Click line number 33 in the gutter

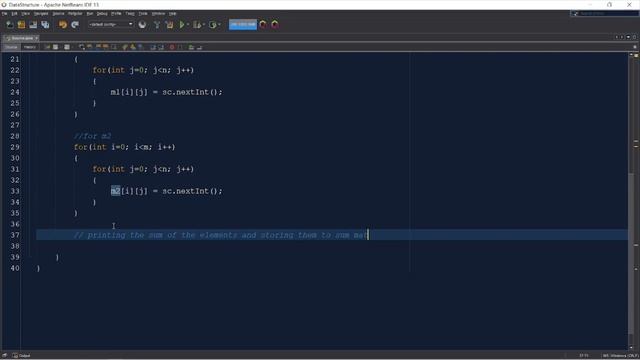15,191
